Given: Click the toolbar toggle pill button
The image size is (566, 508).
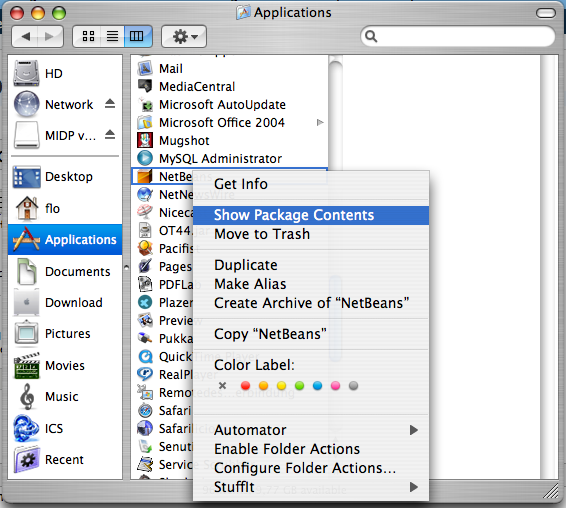Looking at the screenshot, I should [546, 13].
